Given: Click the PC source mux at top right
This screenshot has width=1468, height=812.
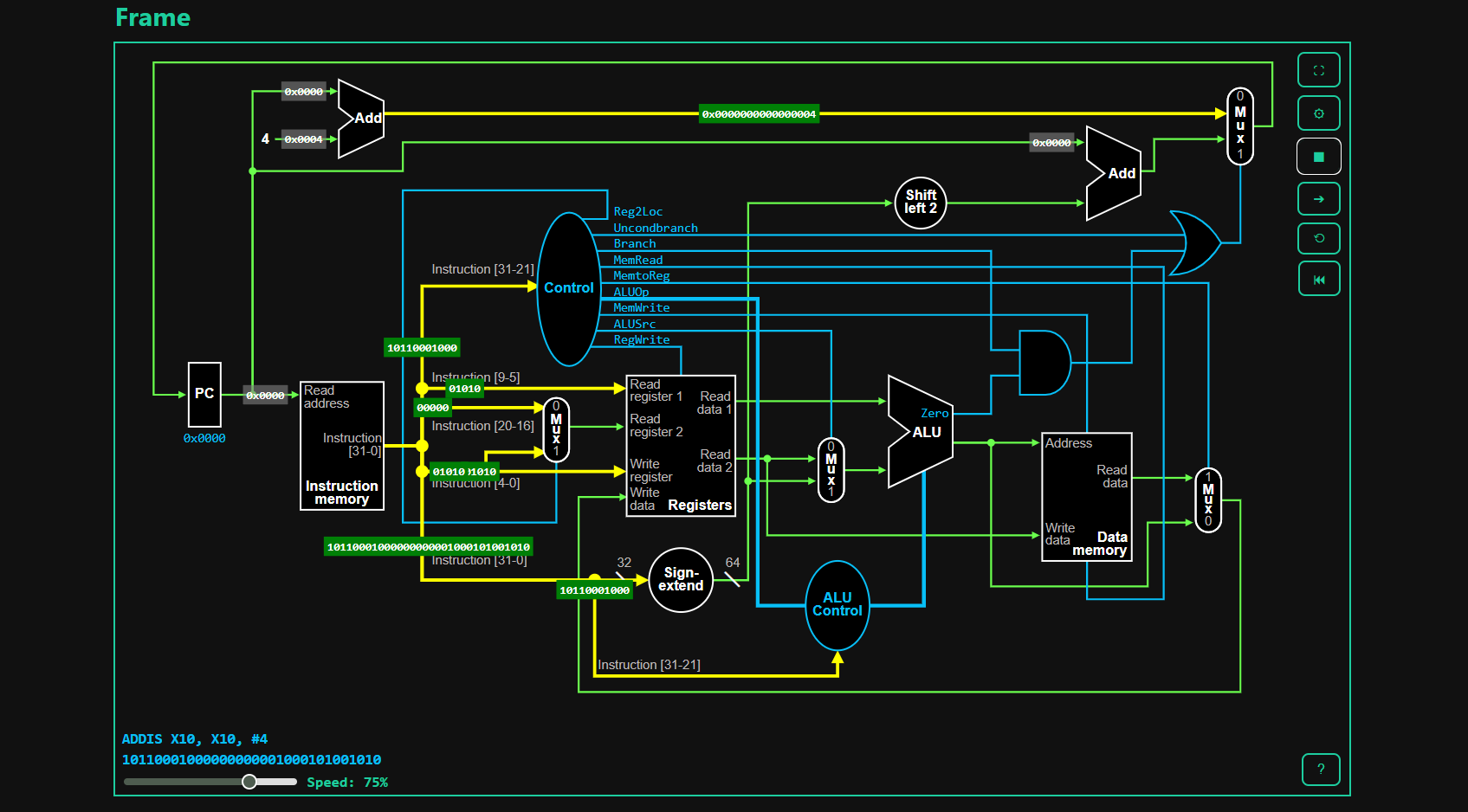Looking at the screenshot, I should click(1239, 126).
